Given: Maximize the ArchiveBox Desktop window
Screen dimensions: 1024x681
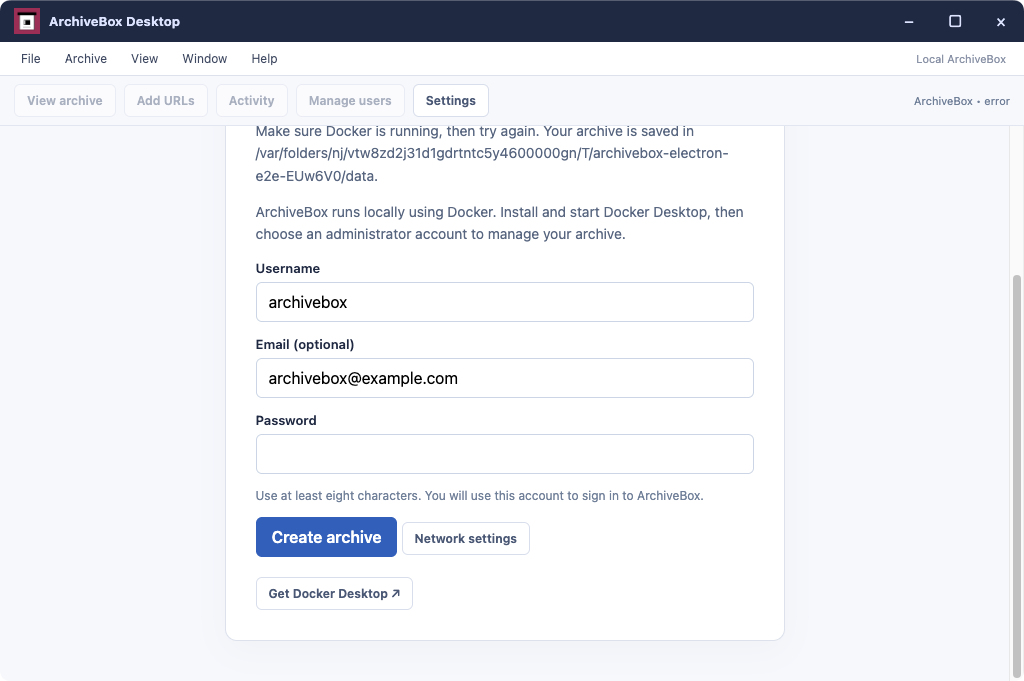Looking at the screenshot, I should pyautogui.click(x=955, y=22).
